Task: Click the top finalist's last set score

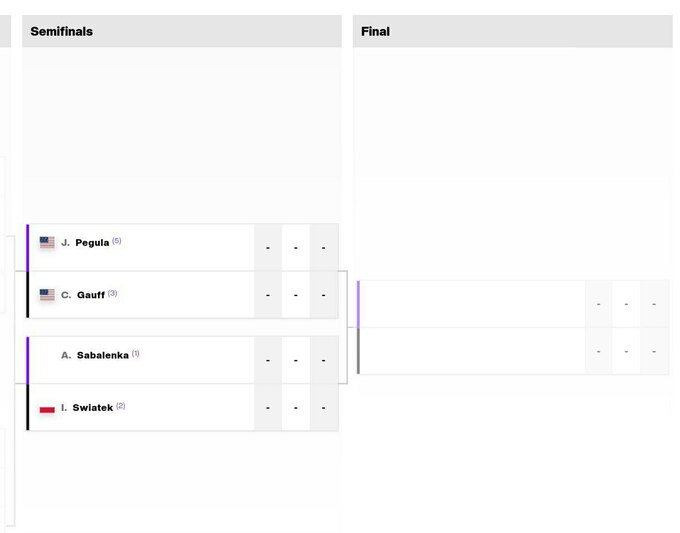Action: coord(654,304)
